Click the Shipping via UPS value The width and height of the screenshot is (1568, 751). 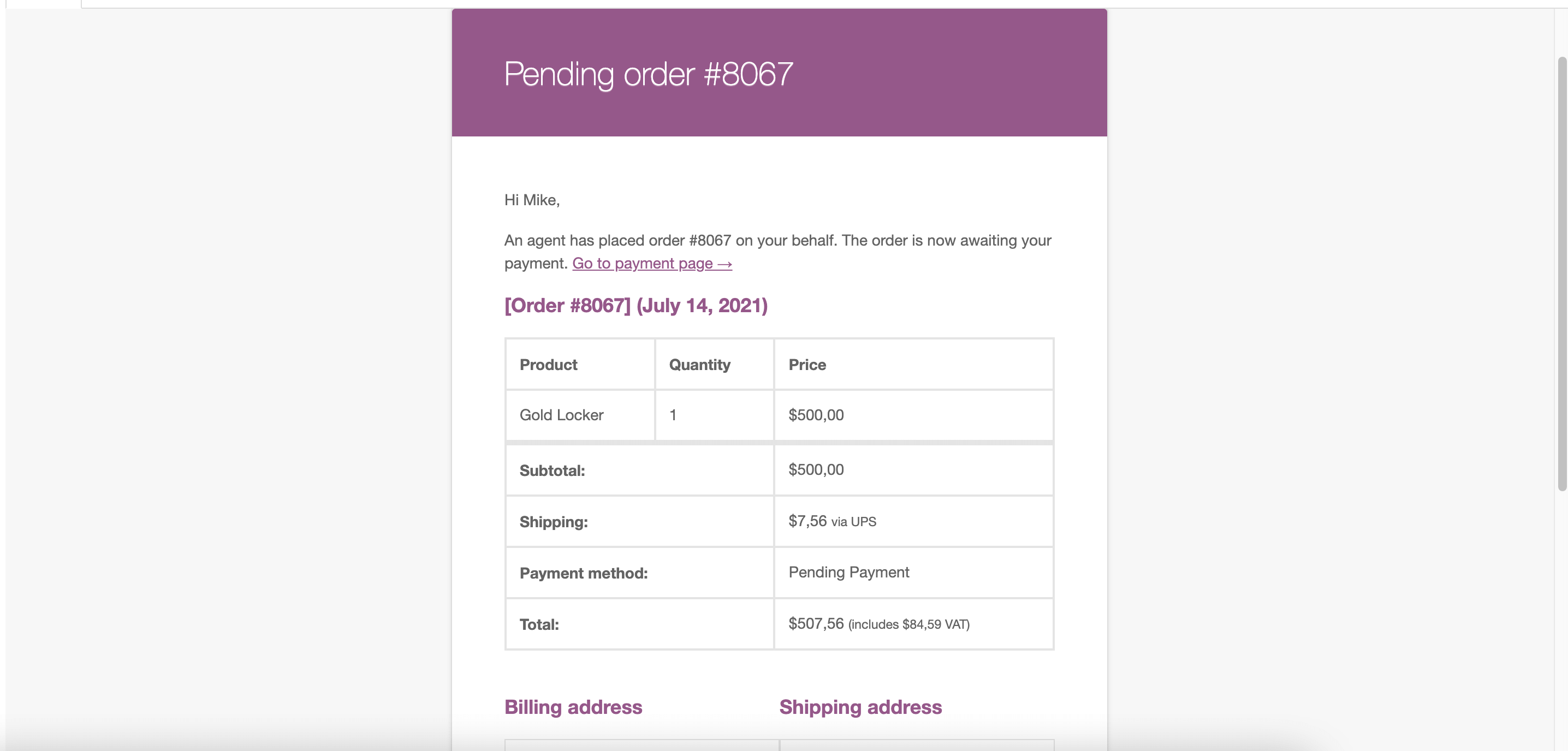click(831, 522)
